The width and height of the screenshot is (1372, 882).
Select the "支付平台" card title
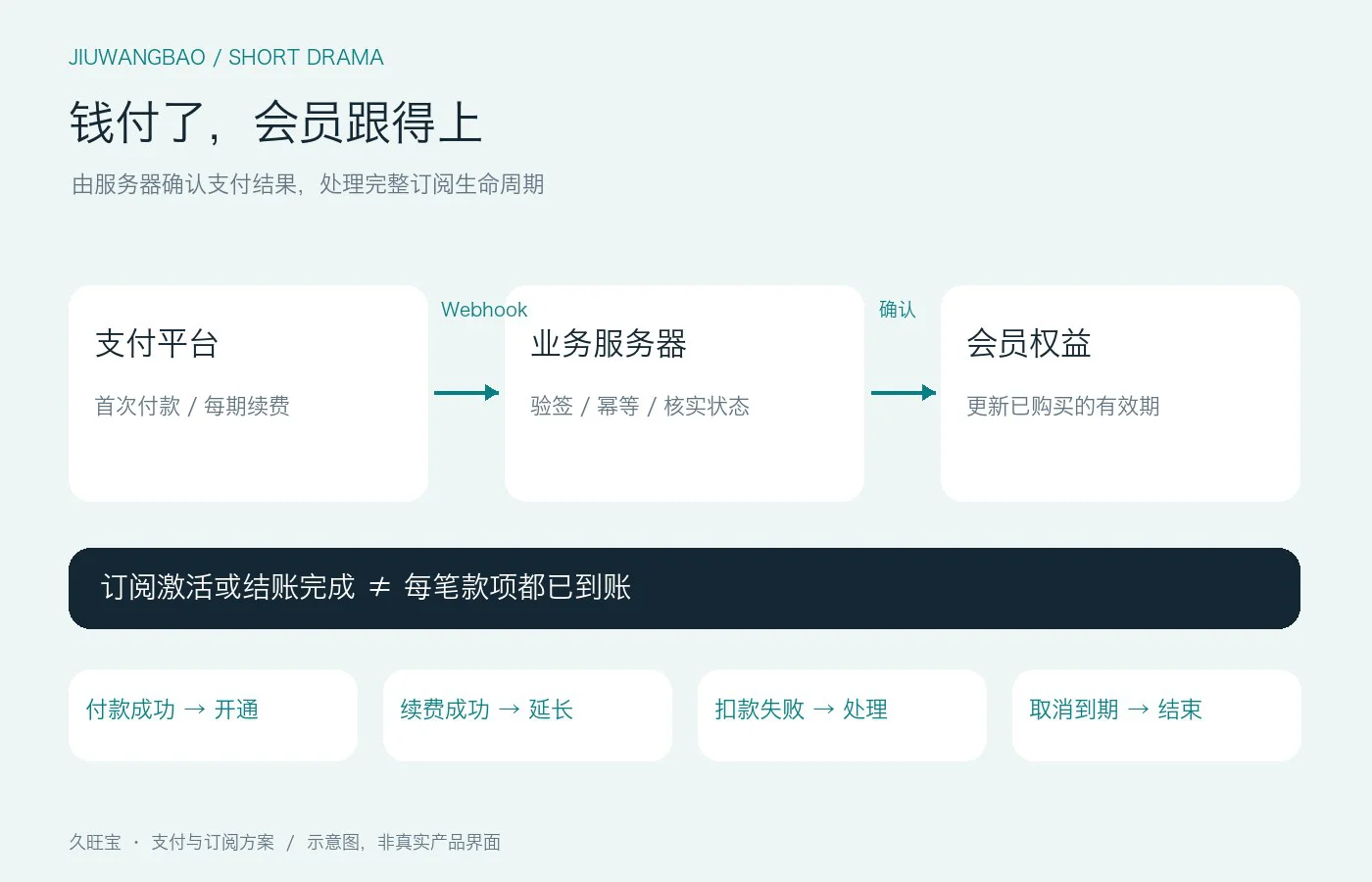point(157,344)
